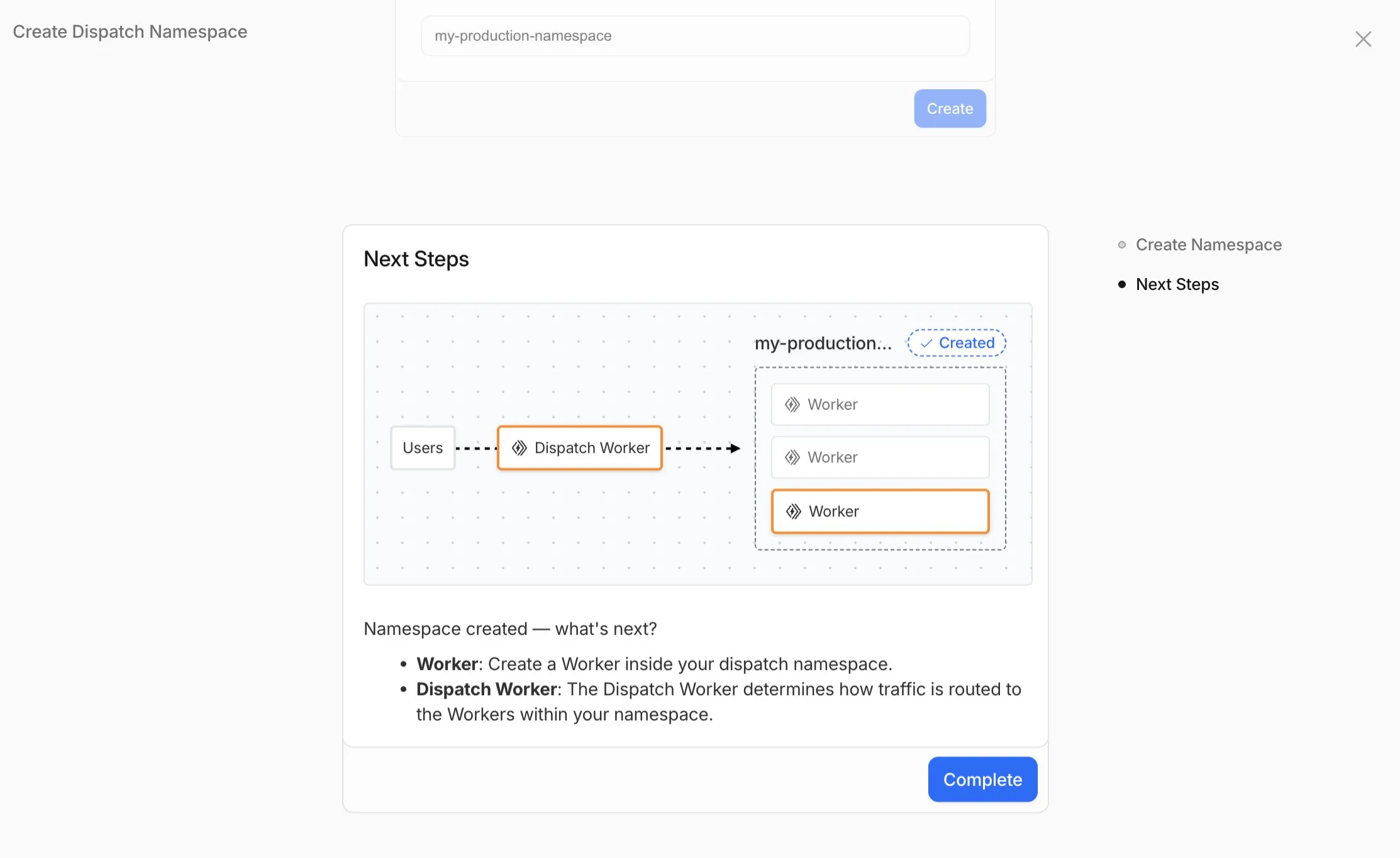Image resolution: width=1400 pixels, height=858 pixels.
Task: Click the checkmark icon inside the Created badge
Action: point(926,343)
